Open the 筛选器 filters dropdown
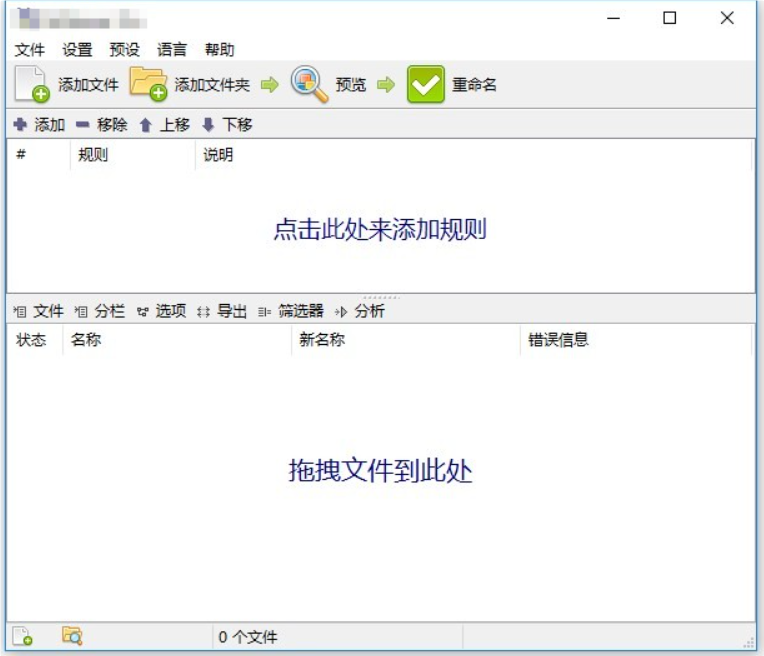The image size is (764, 656). 291,311
